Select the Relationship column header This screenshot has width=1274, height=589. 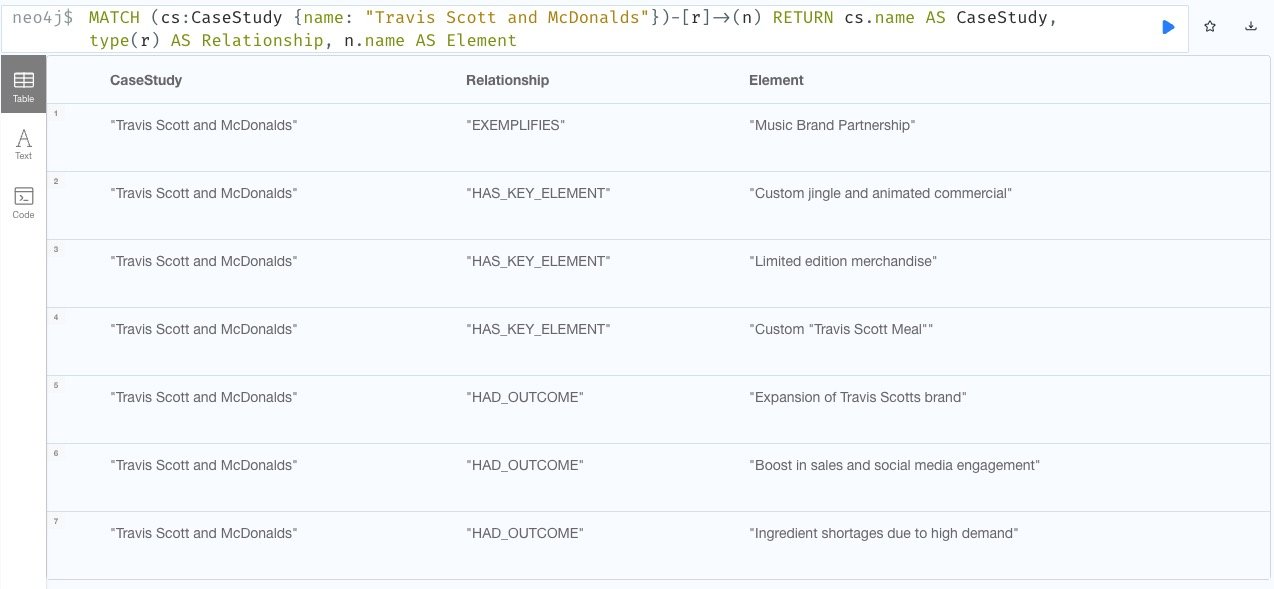pos(507,80)
